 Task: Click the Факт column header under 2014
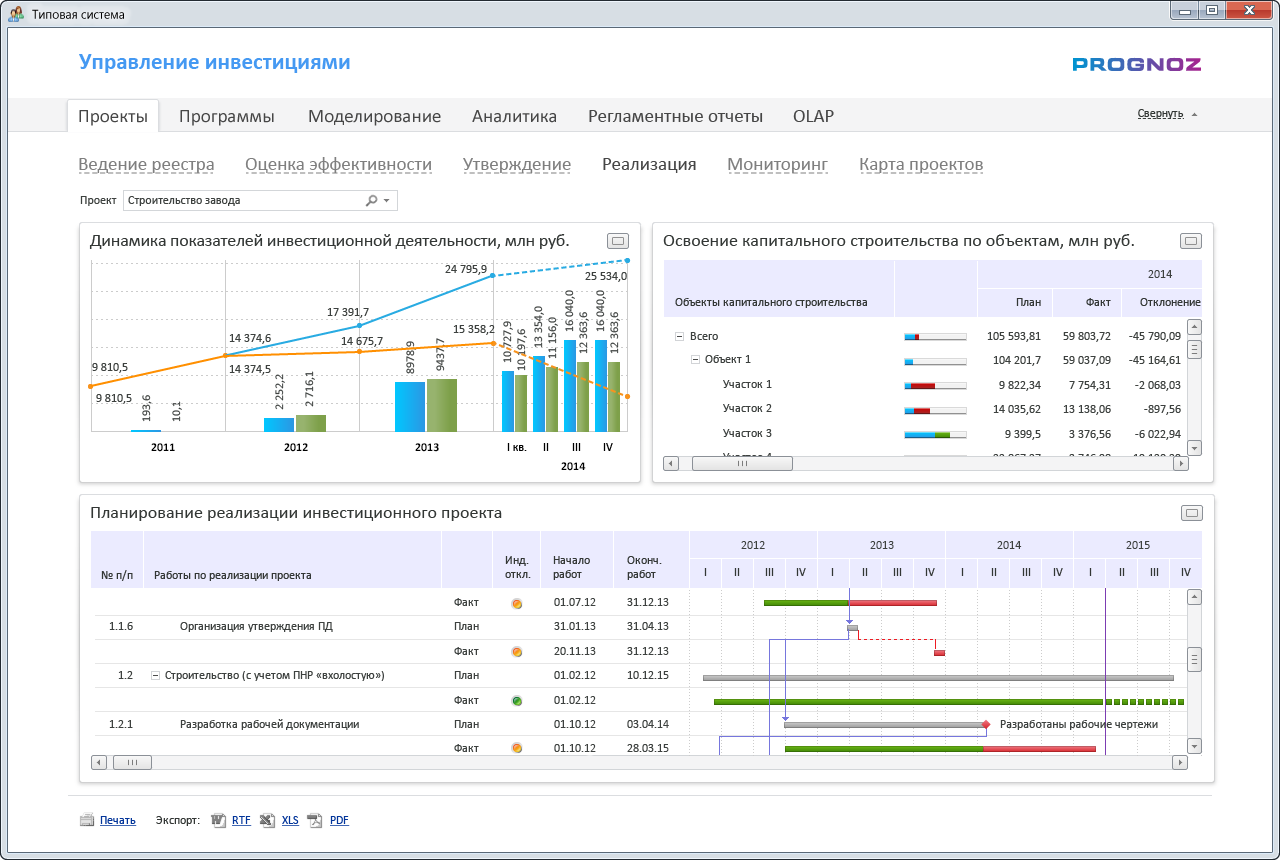(x=1086, y=302)
